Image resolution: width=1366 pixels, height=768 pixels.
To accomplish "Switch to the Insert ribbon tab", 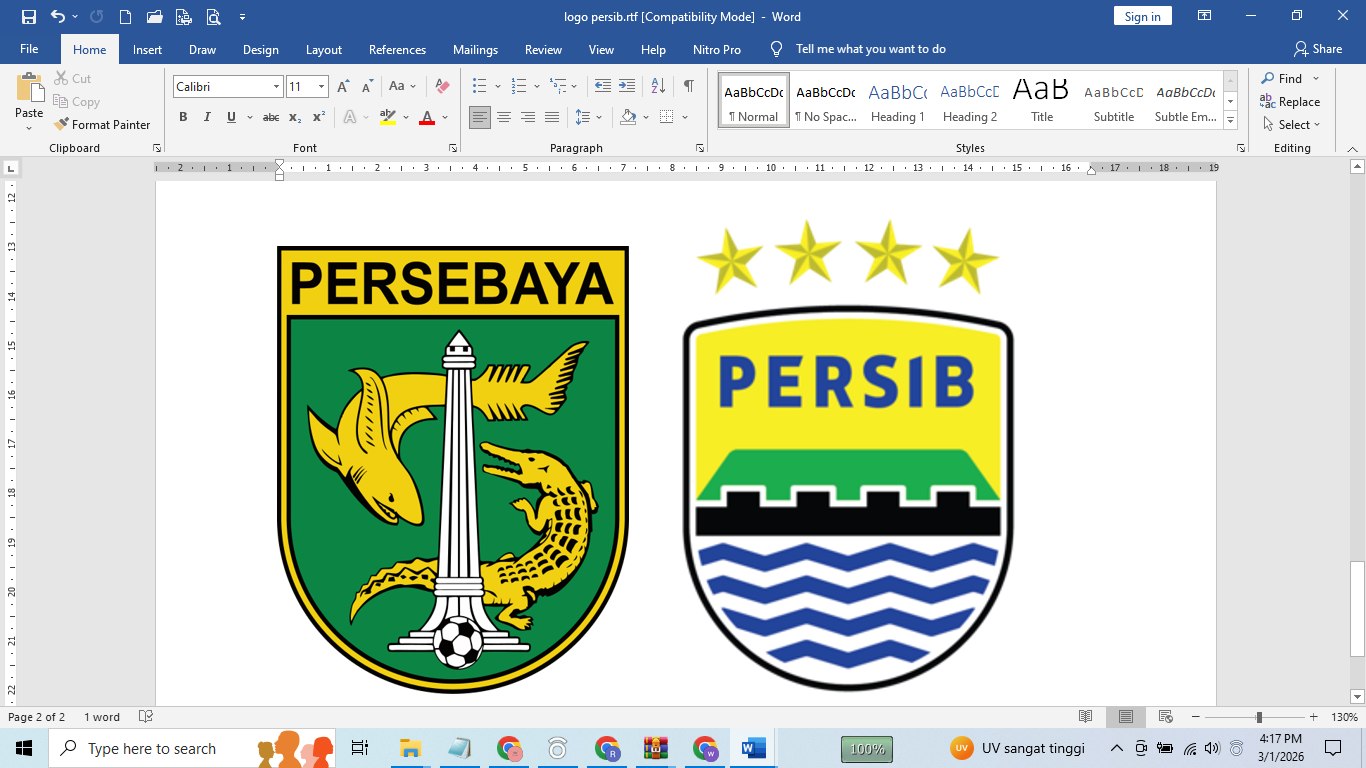I will click(147, 48).
